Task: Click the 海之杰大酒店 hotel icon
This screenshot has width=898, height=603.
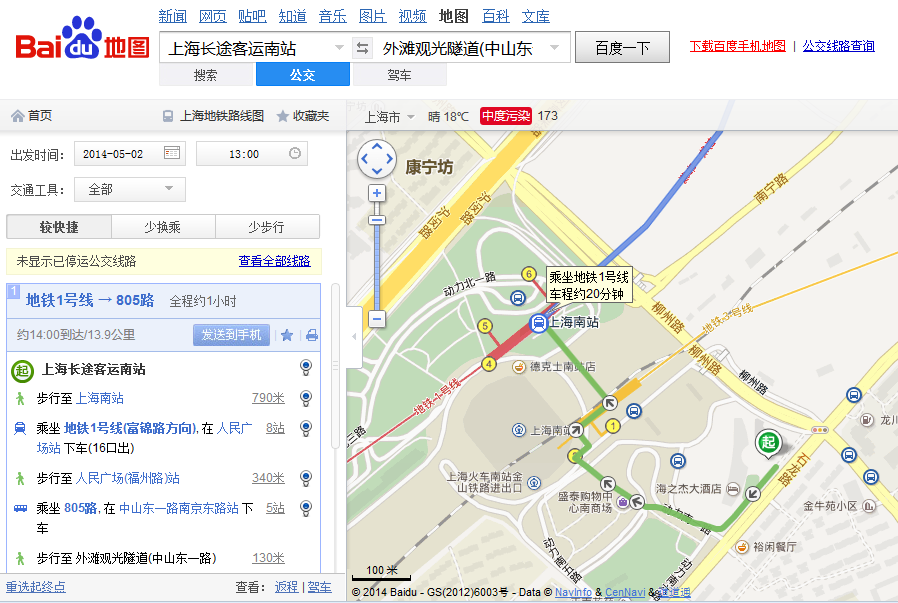Action: (x=732, y=488)
